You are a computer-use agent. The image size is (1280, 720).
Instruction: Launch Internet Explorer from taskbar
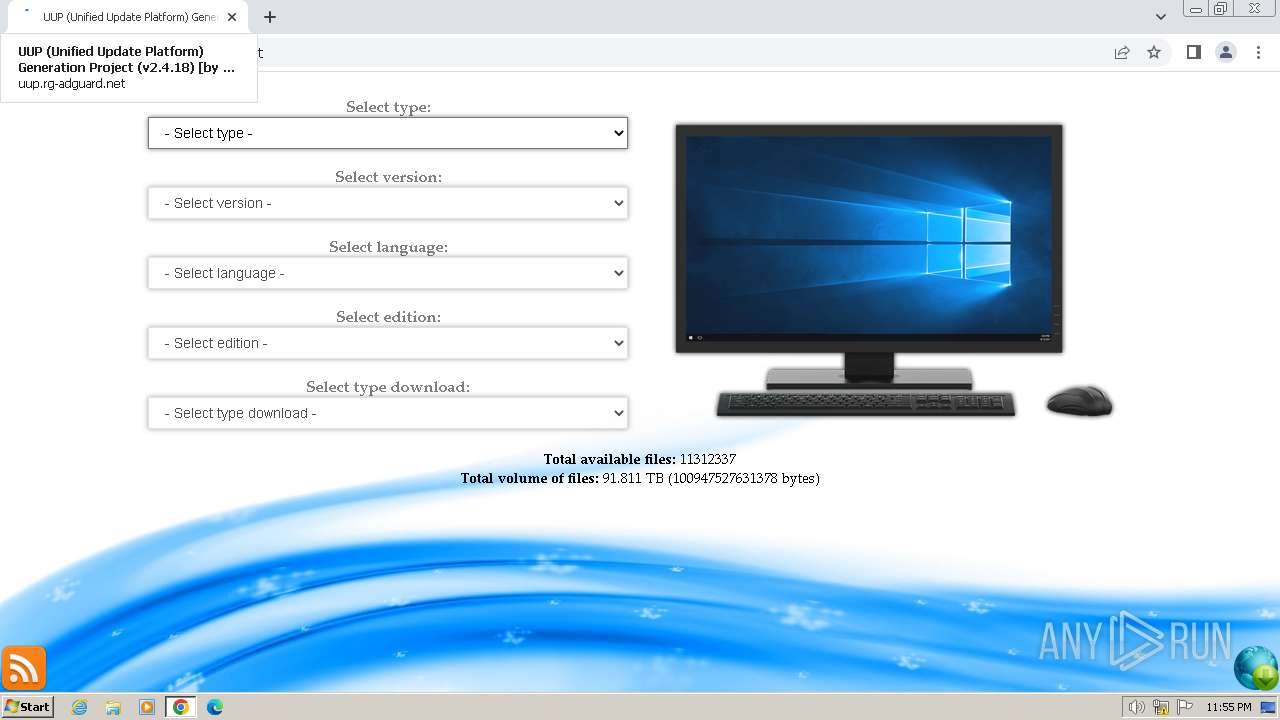80,707
